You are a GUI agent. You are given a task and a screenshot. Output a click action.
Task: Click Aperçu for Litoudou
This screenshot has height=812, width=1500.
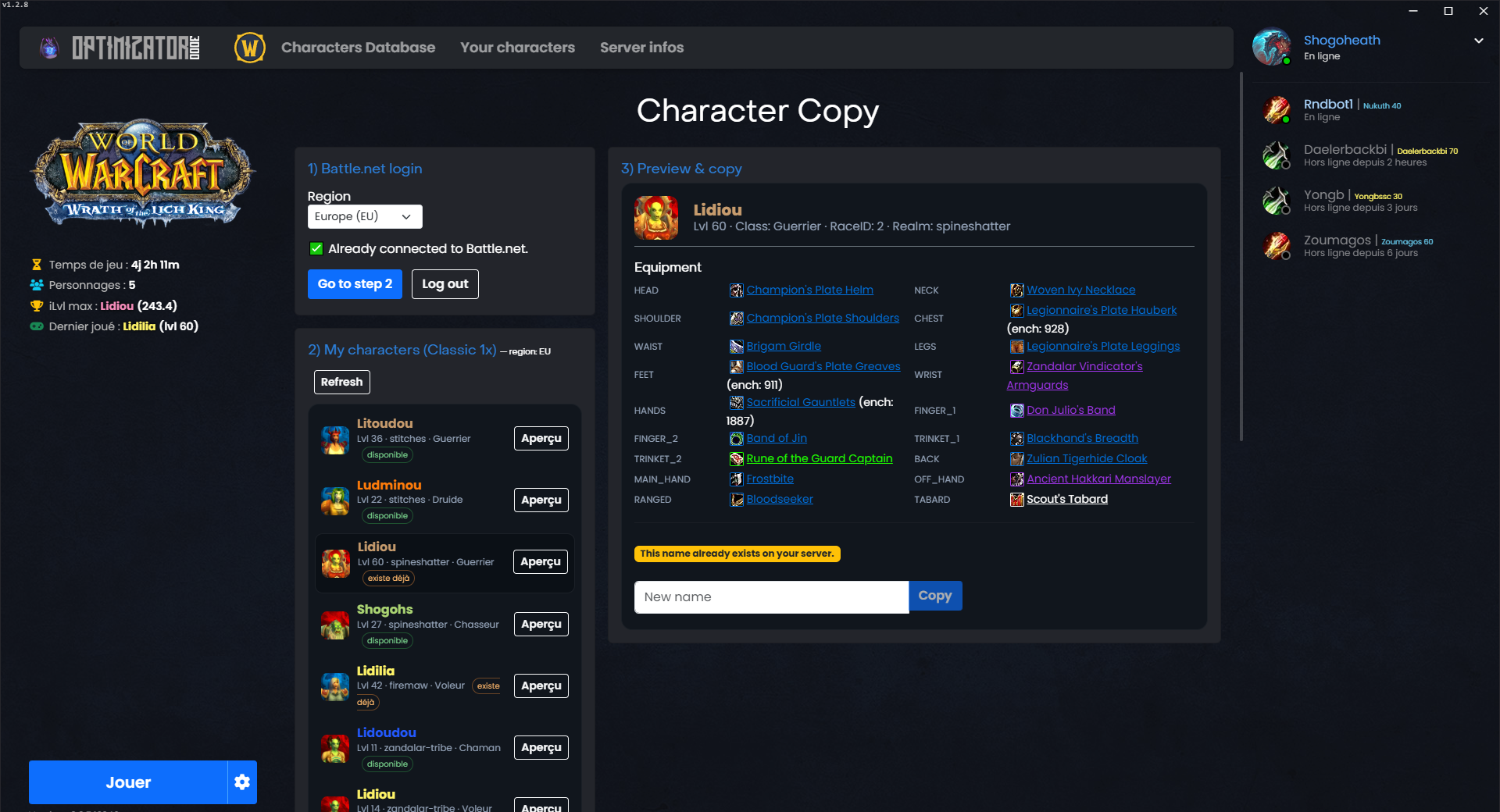coord(541,439)
